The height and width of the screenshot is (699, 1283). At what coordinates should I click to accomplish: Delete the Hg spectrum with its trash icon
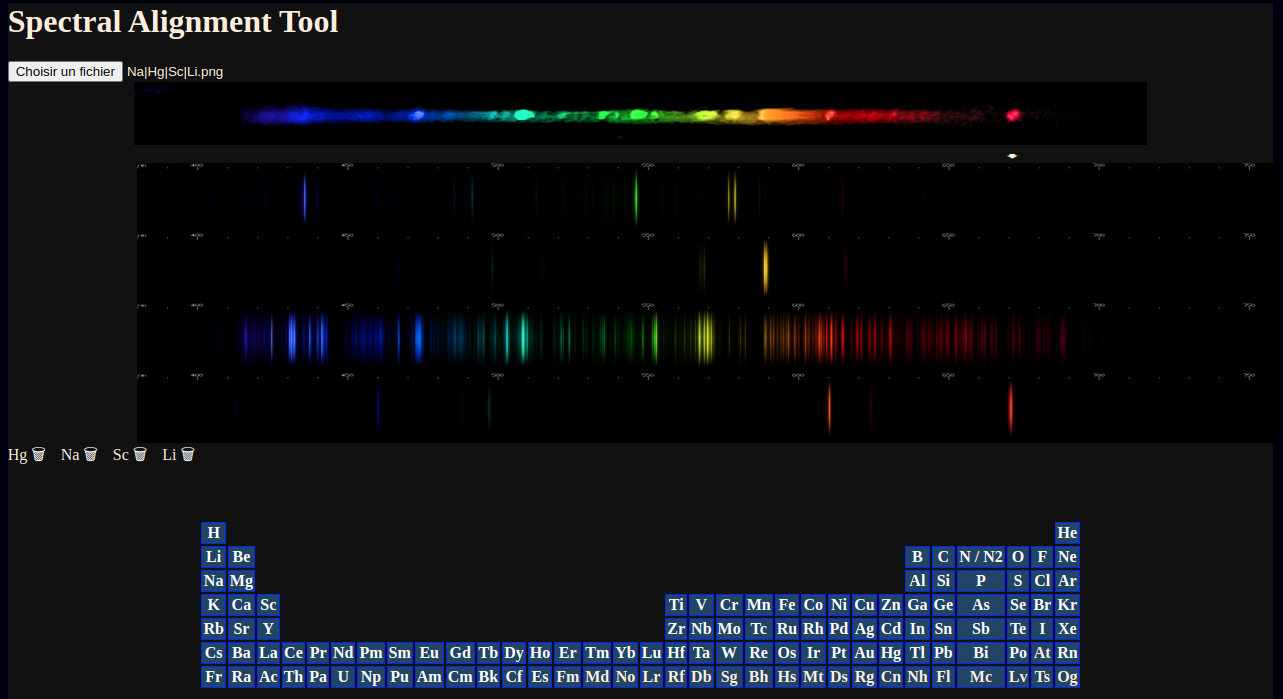click(x=39, y=455)
